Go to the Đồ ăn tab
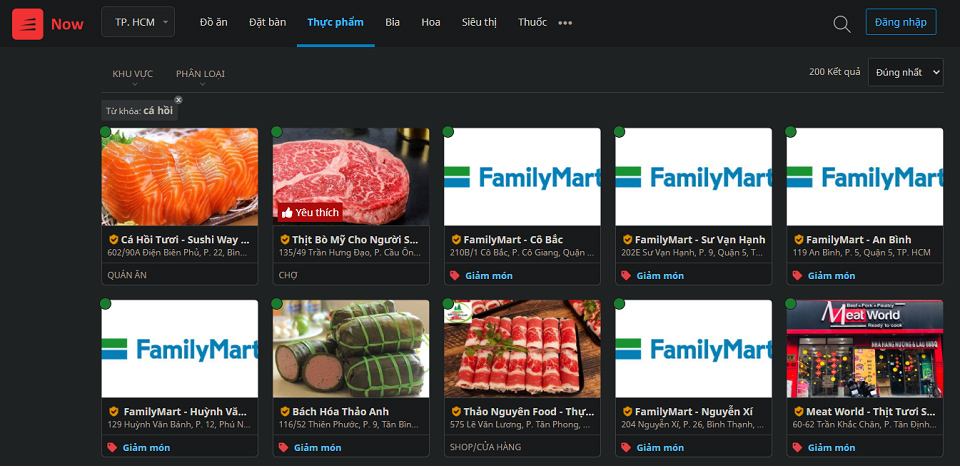Screen dimensions: 960x466 coord(214,23)
